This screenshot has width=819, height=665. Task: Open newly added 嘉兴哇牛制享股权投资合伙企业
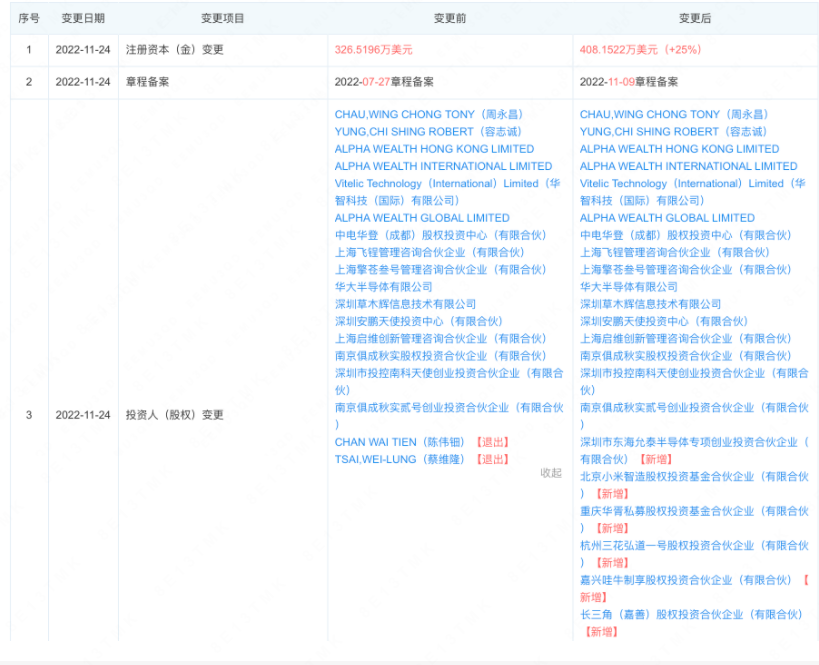click(x=685, y=580)
